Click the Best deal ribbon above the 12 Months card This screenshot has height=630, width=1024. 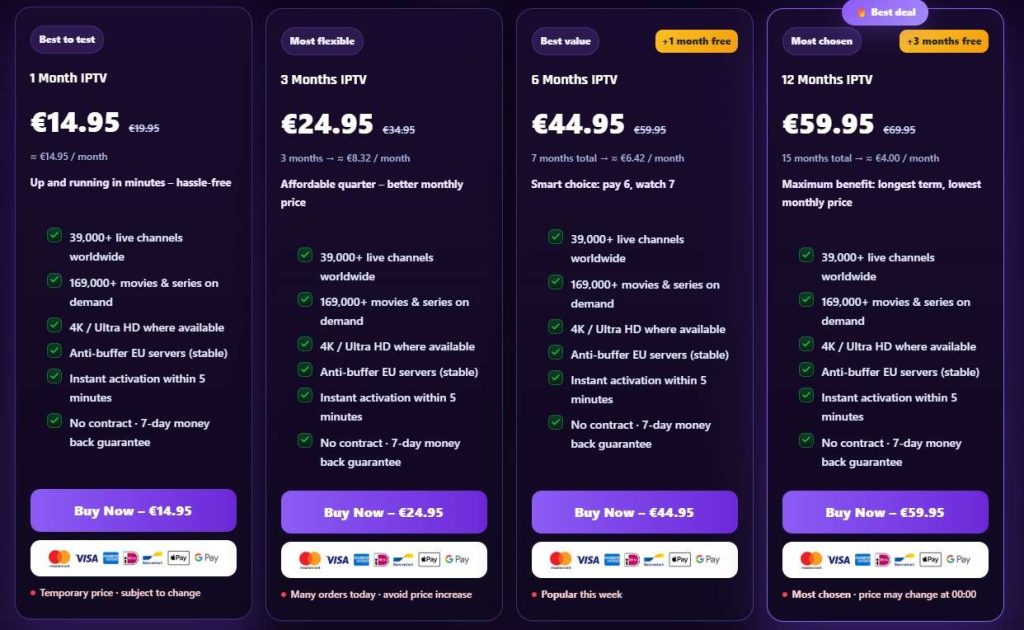[885, 12]
